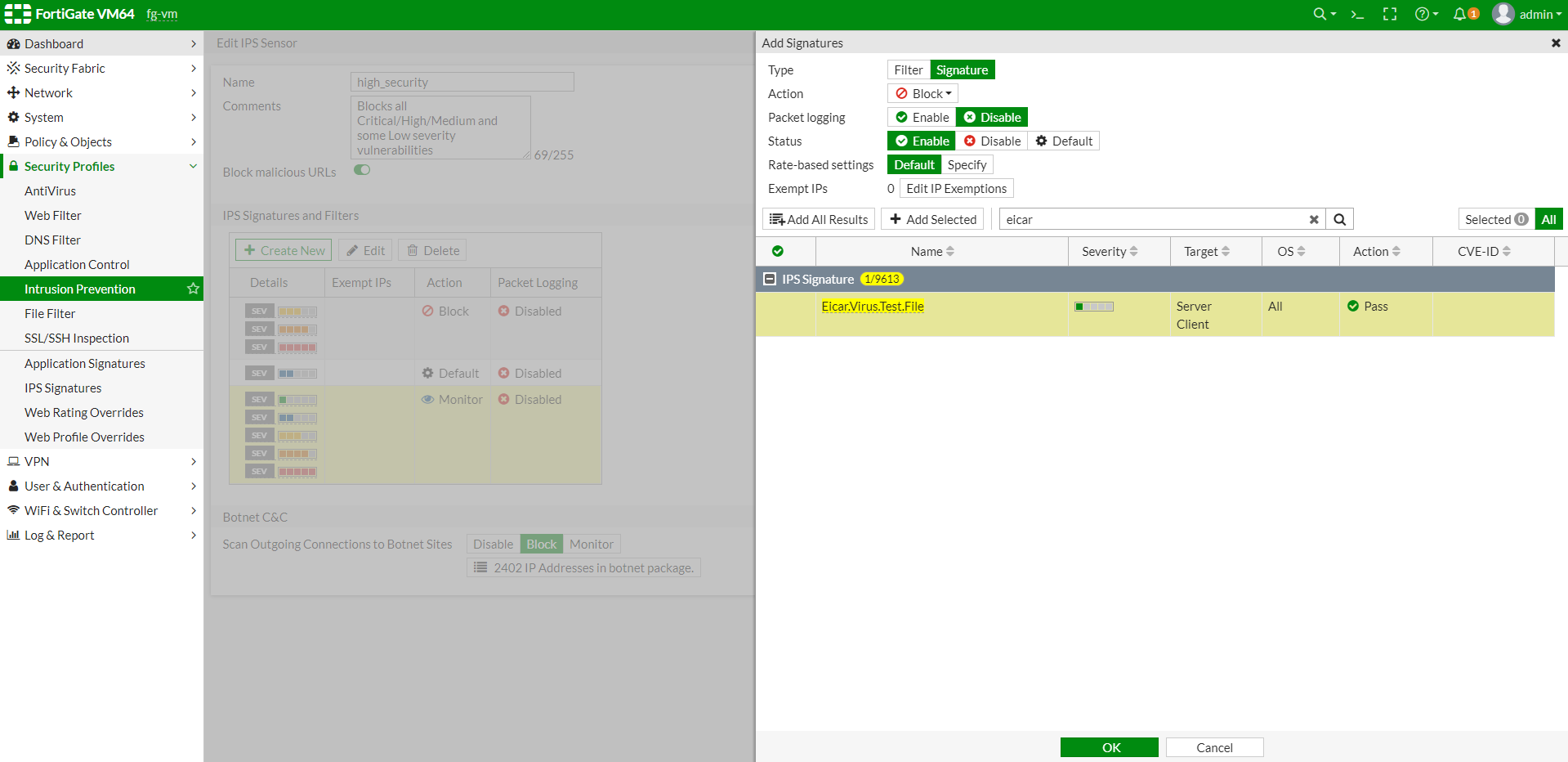
Task: Click the status checkmark column header
Action: [x=778, y=251]
